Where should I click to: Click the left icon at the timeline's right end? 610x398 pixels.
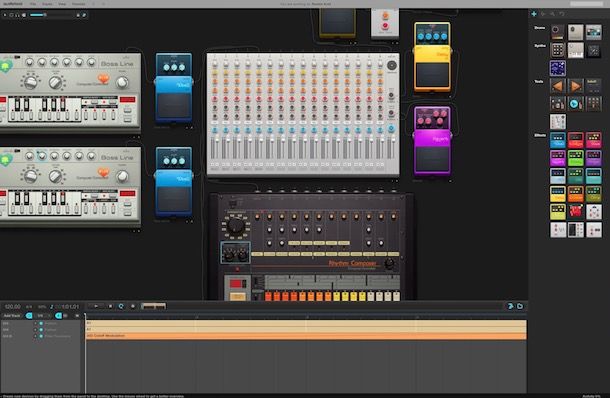pos(511,307)
